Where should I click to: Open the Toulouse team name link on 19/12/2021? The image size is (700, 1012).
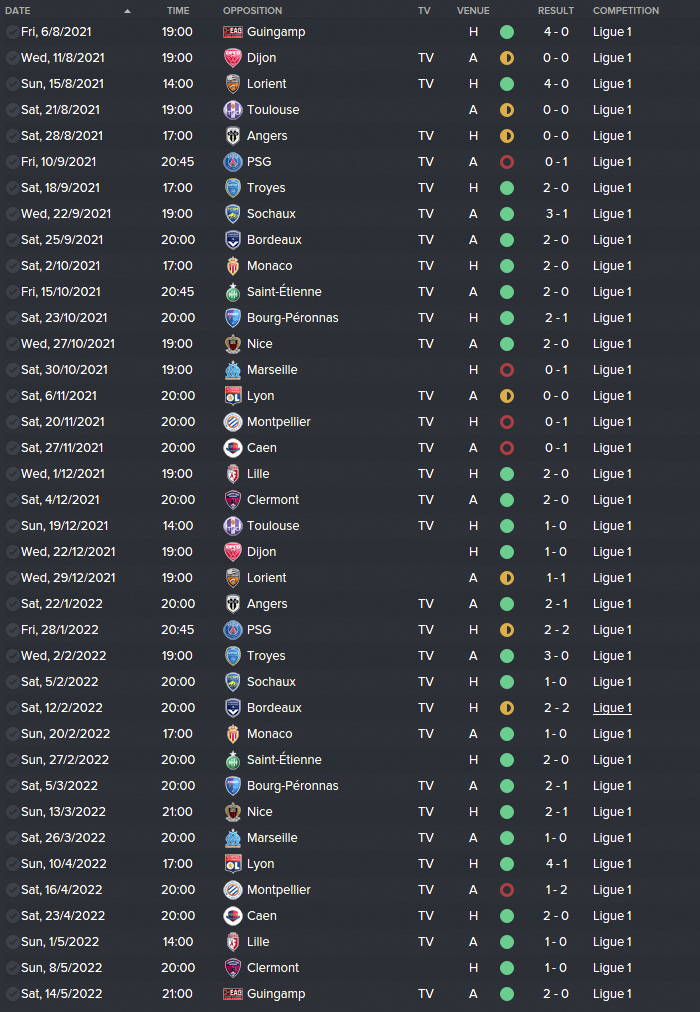(272, 526)
